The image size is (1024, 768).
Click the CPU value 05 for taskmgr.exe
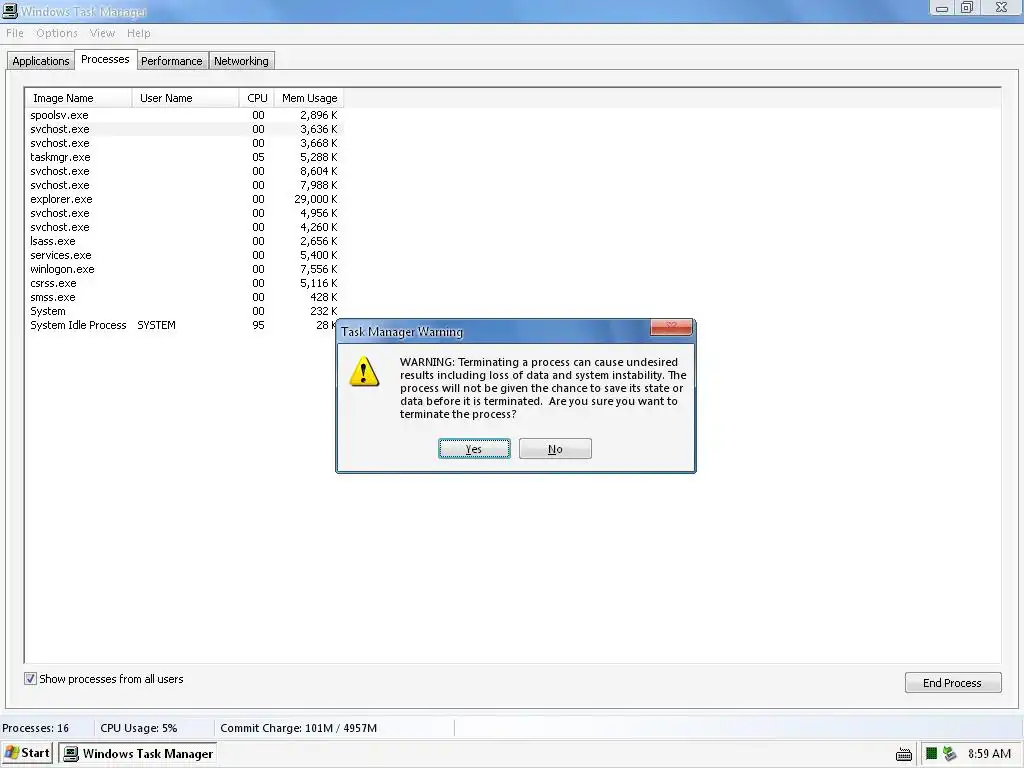point(259,157)
